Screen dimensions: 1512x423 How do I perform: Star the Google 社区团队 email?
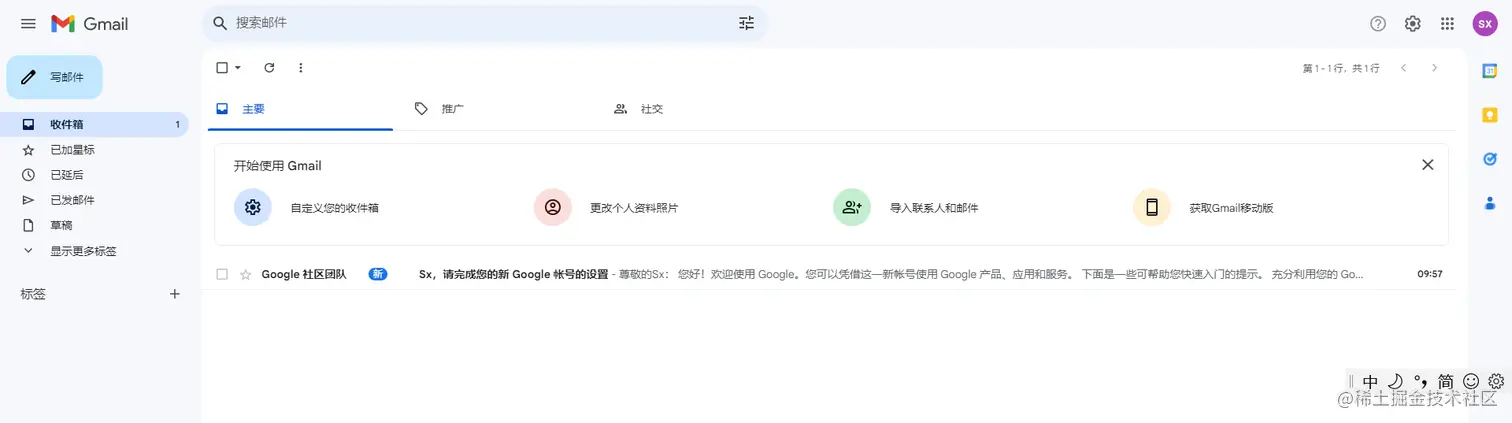pos(245,274)
